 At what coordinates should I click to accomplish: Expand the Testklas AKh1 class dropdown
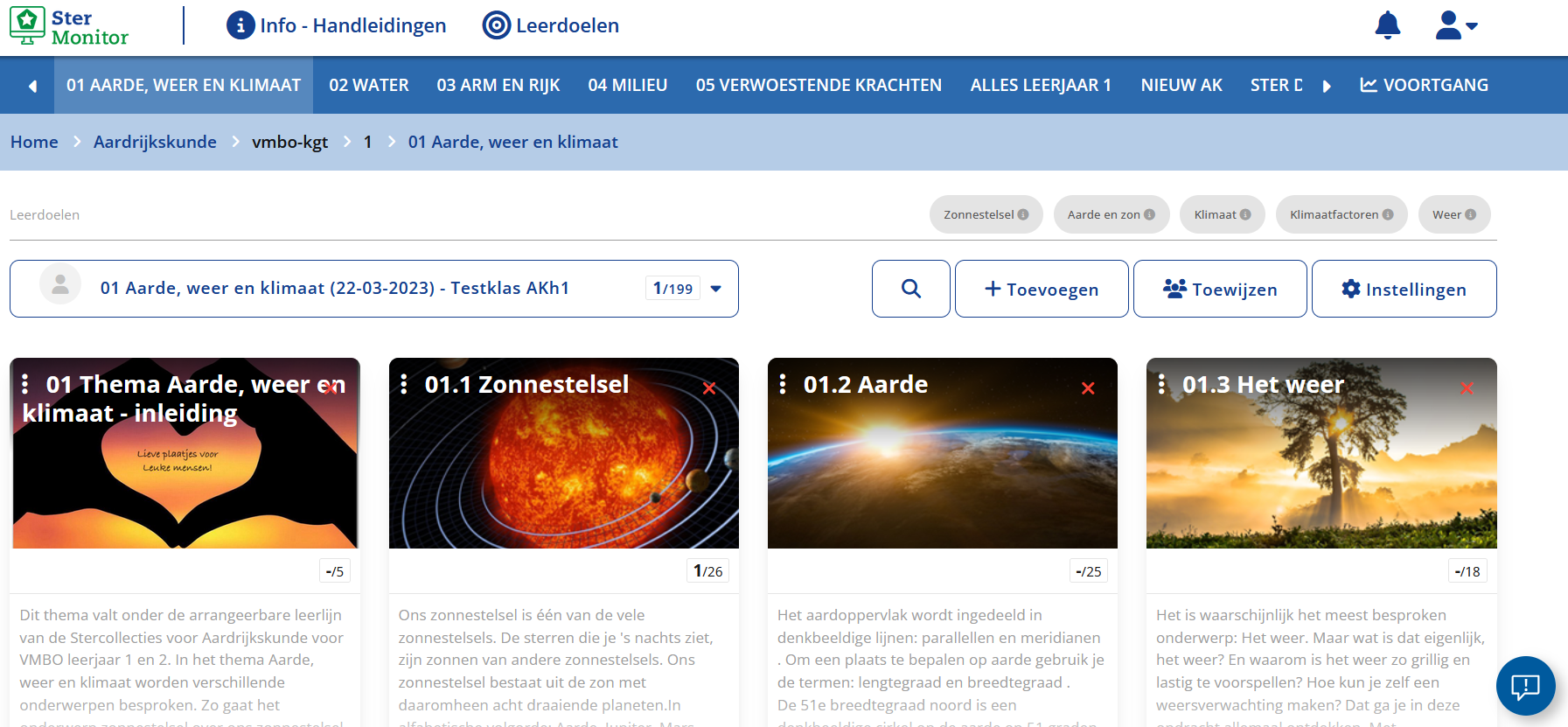pos(715,289)
